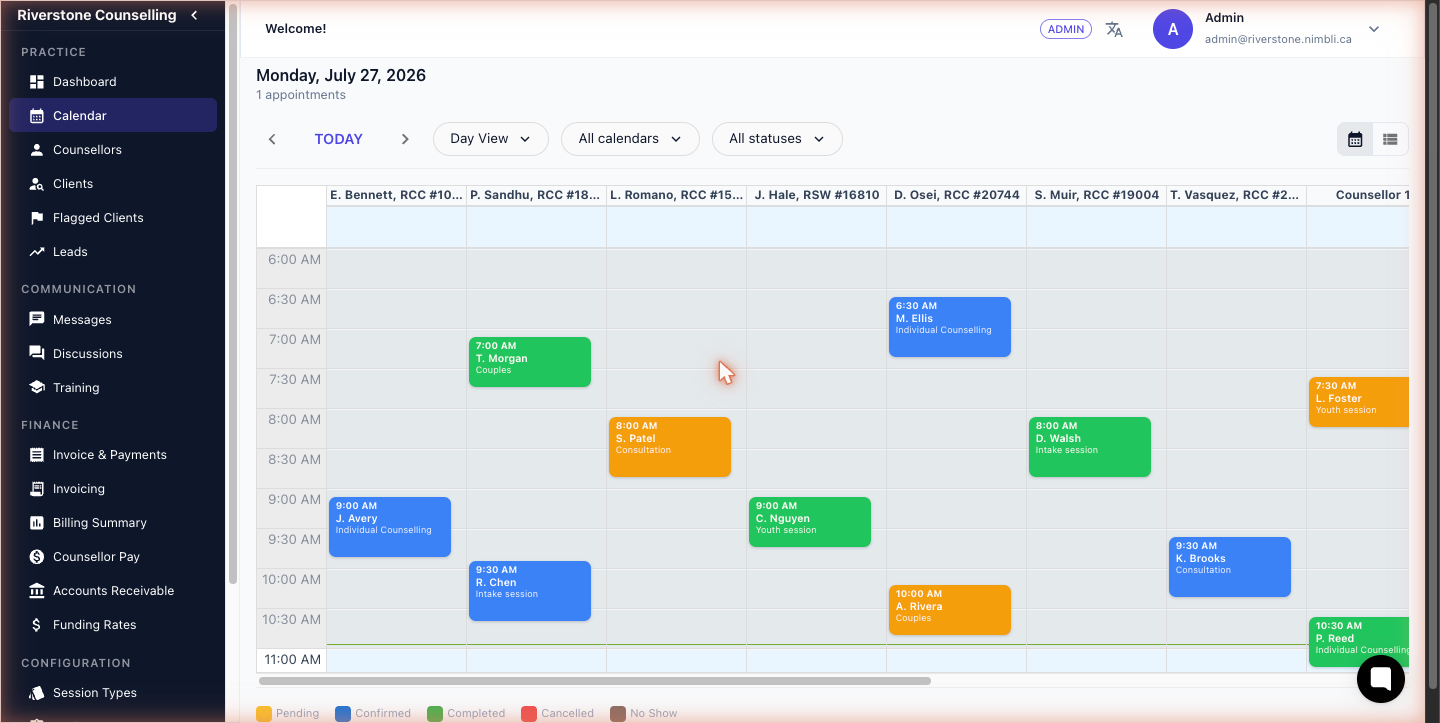Click the Invoice & Payments icon

[x=37, y=455]
